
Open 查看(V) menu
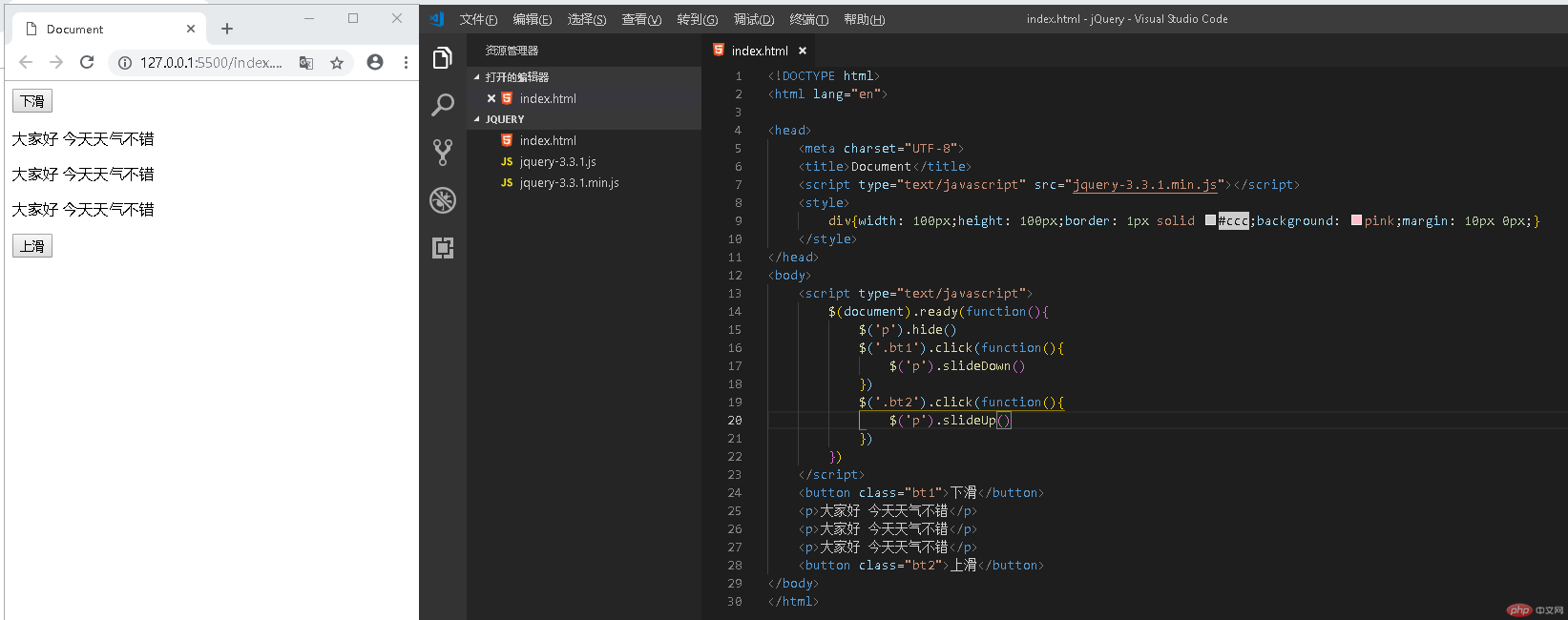(x=641, y=19)
